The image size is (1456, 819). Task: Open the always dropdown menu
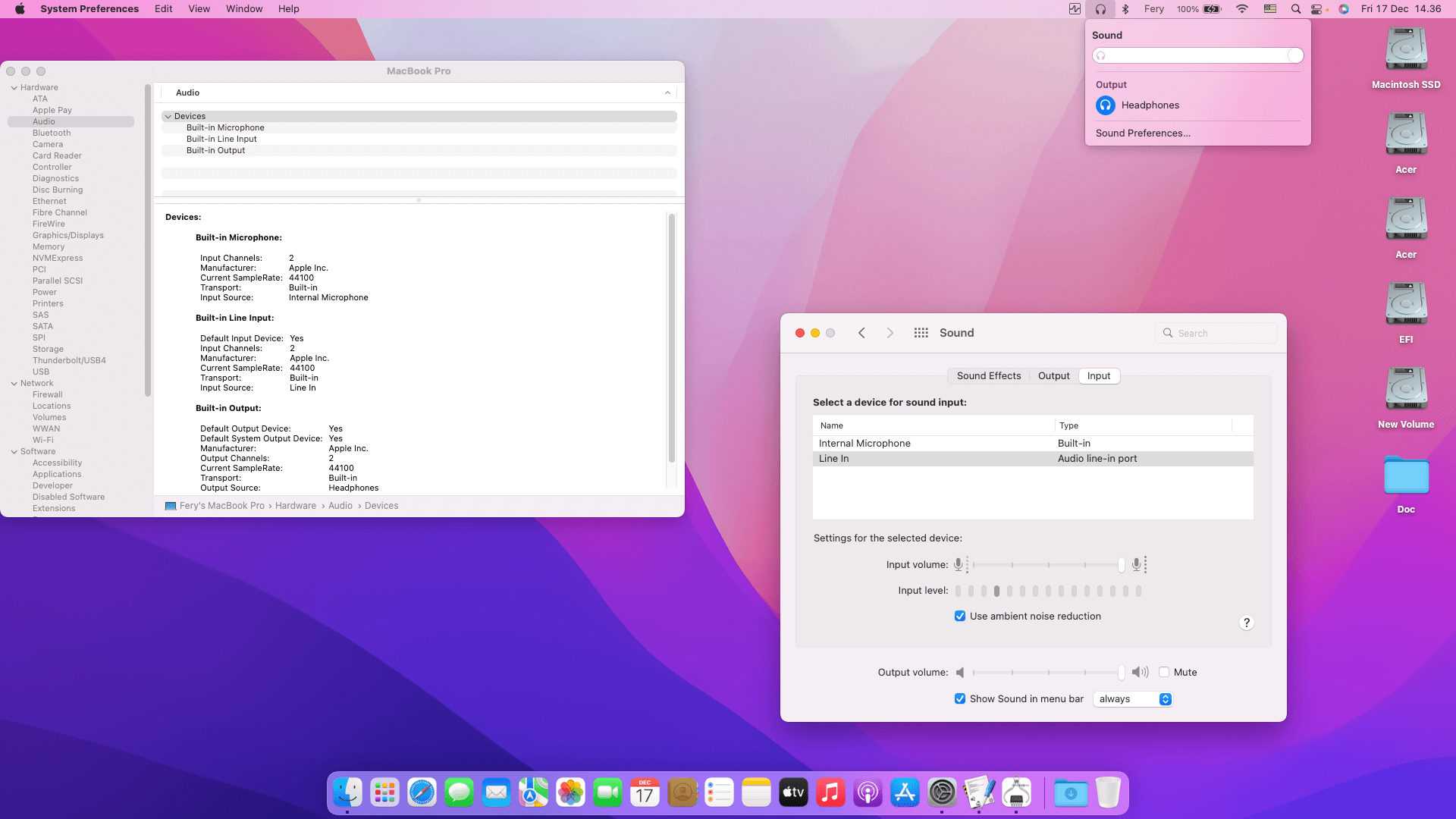point(1132,698)
